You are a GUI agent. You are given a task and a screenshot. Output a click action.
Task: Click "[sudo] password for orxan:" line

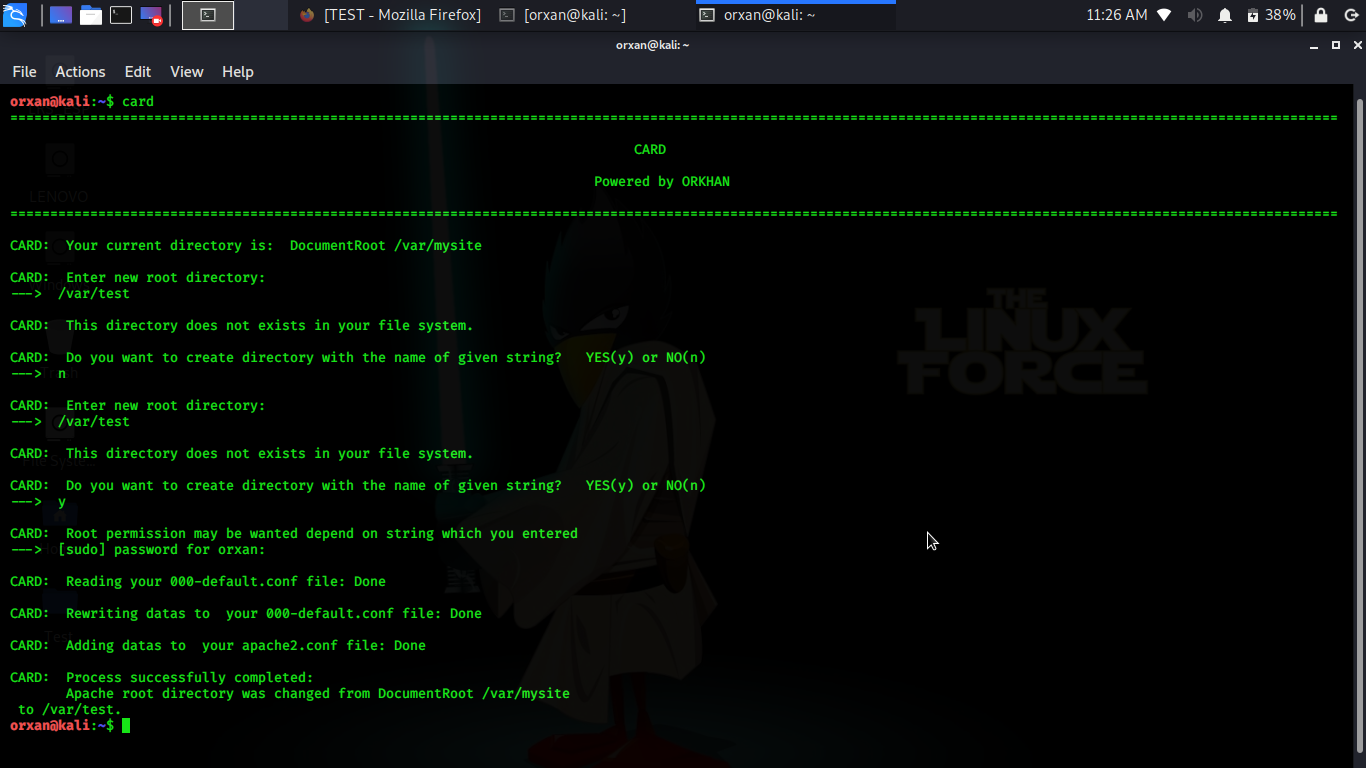point(162,549)
